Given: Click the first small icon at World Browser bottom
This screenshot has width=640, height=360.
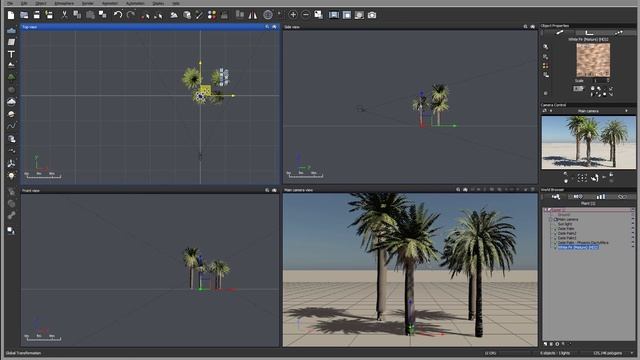Looking at the screenshot, I should (x=545, y=344).
